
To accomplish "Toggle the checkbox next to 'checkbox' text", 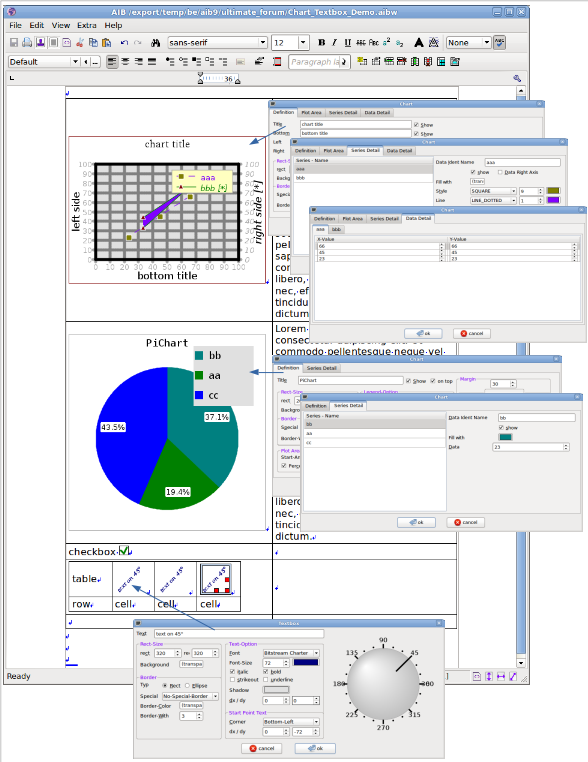I will click(x=124, y=551).
